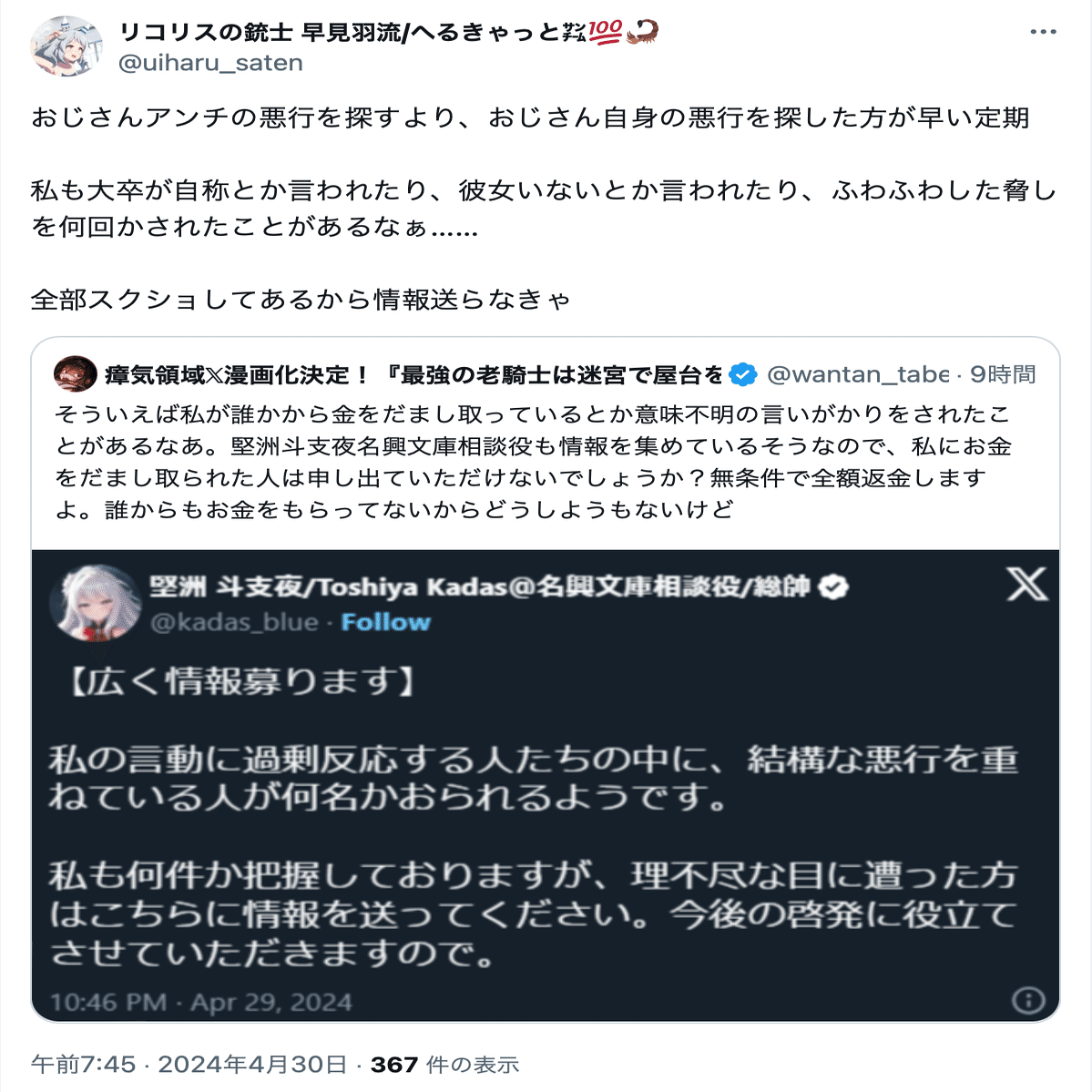Open the three-dot more options menu
This screenshot has width=1092, height=1092.
click(x=1043, y=32)
